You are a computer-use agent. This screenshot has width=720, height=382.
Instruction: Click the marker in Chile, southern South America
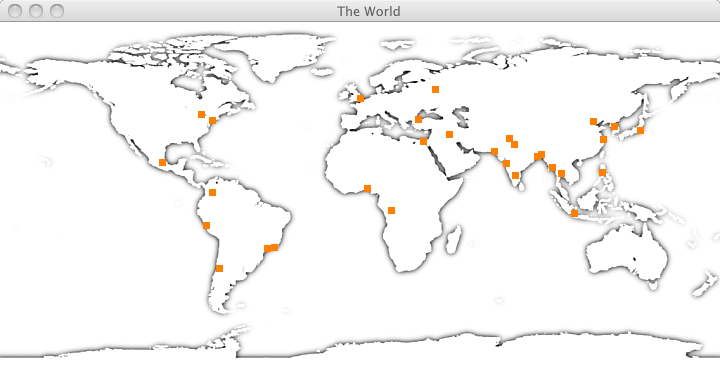(219, 269)
